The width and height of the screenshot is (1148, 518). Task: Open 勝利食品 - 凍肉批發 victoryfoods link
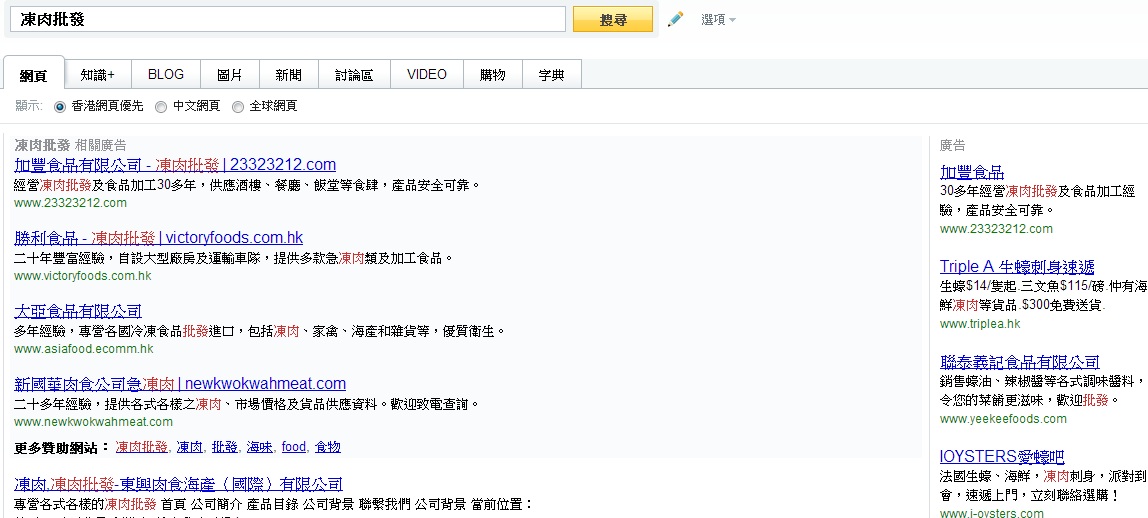point(158,238)
